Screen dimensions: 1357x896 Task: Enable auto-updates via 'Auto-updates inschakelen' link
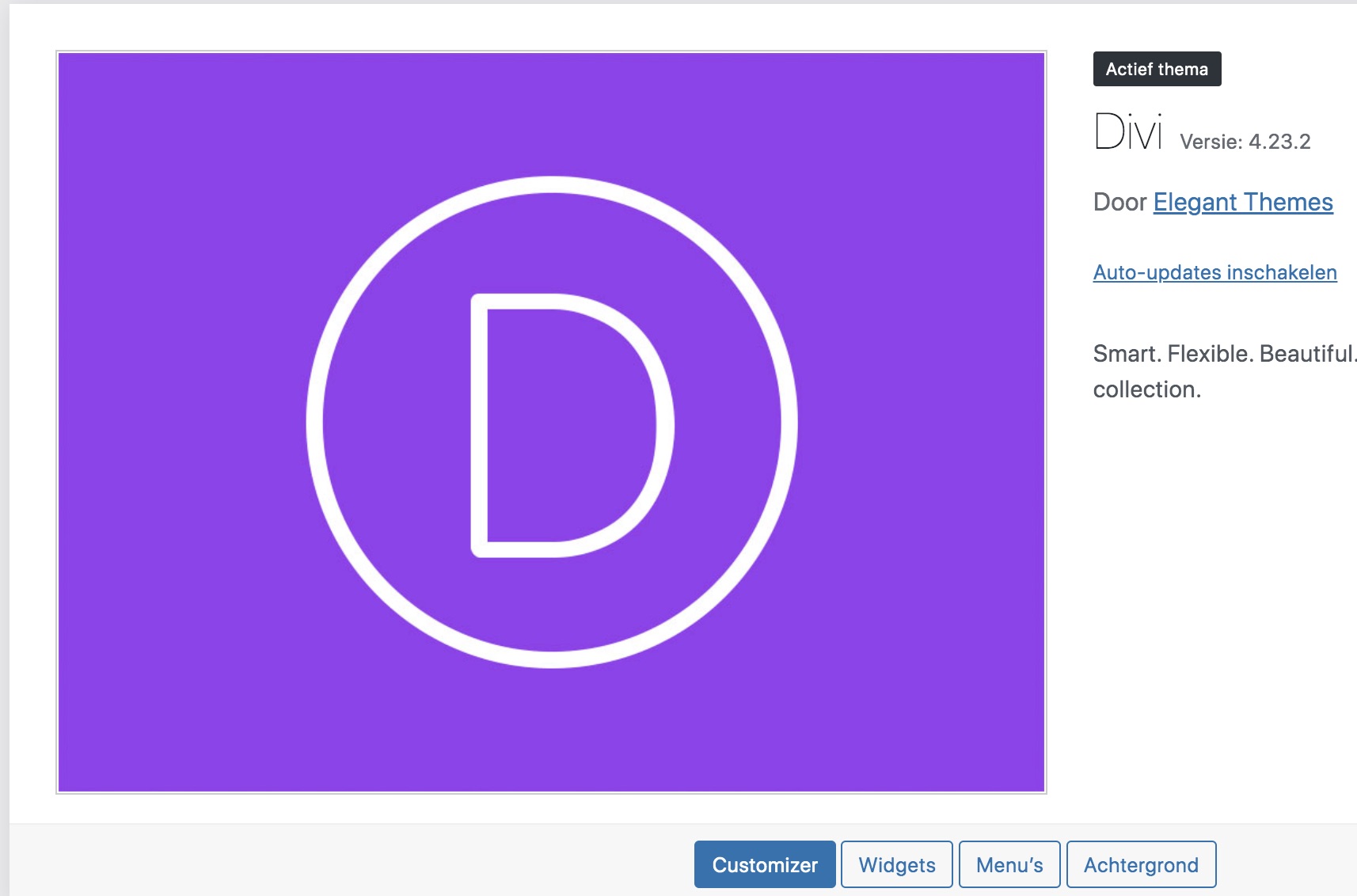click(x=1214, y=272)
